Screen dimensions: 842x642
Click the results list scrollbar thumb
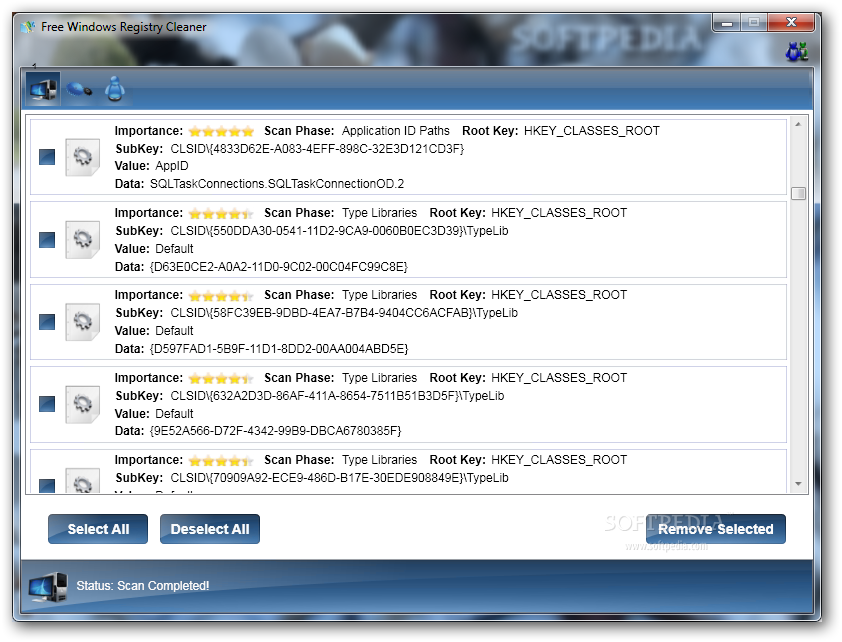[798, 193]
